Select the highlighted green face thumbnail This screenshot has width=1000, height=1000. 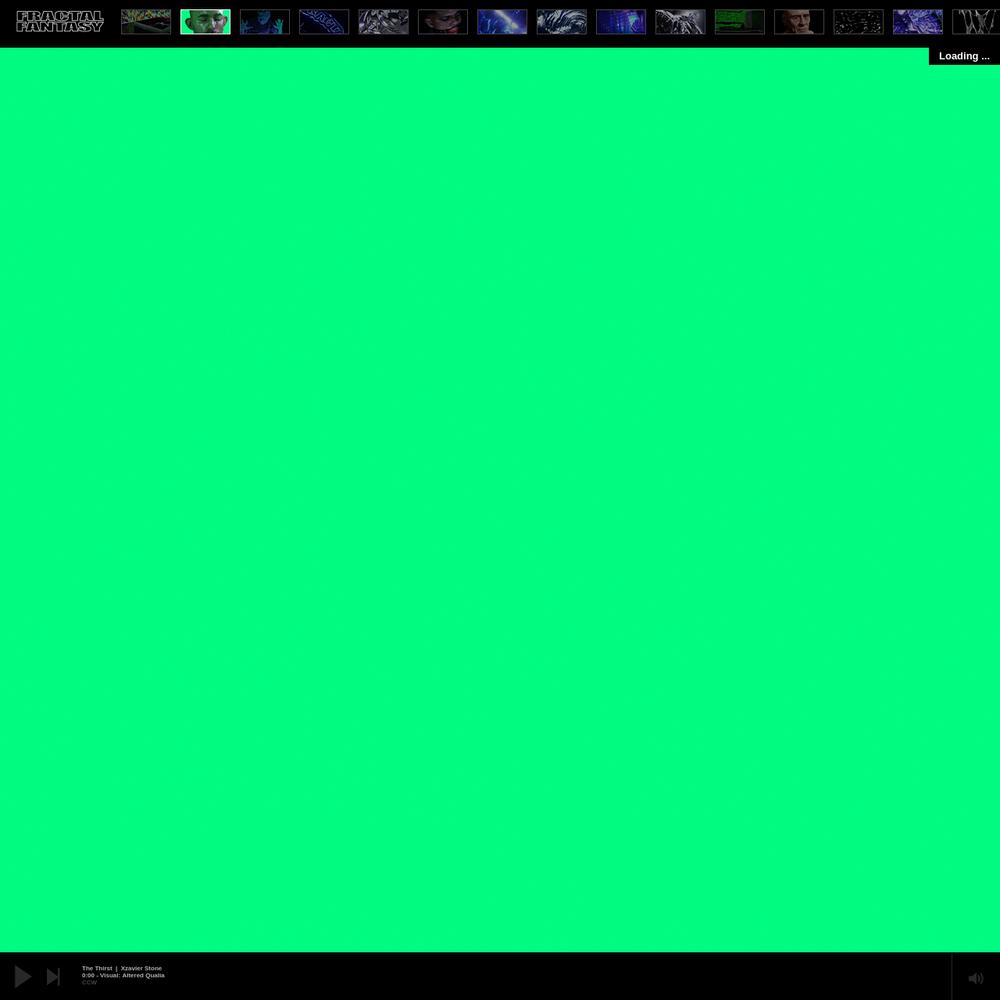pyautogui.click(x=205, y=22)
